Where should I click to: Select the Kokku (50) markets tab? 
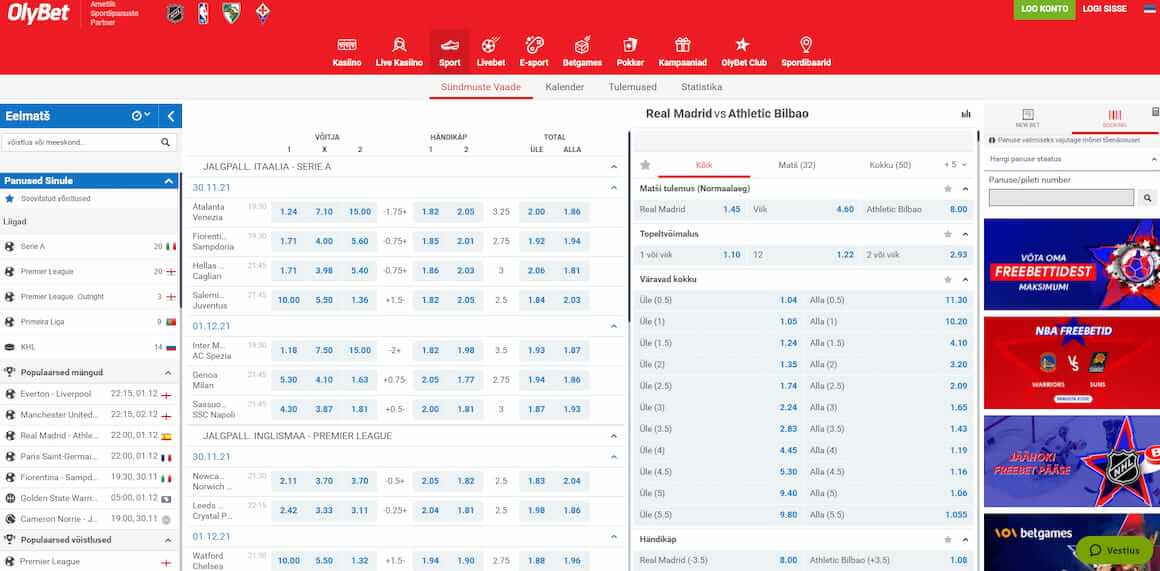[x=890, y=165]
